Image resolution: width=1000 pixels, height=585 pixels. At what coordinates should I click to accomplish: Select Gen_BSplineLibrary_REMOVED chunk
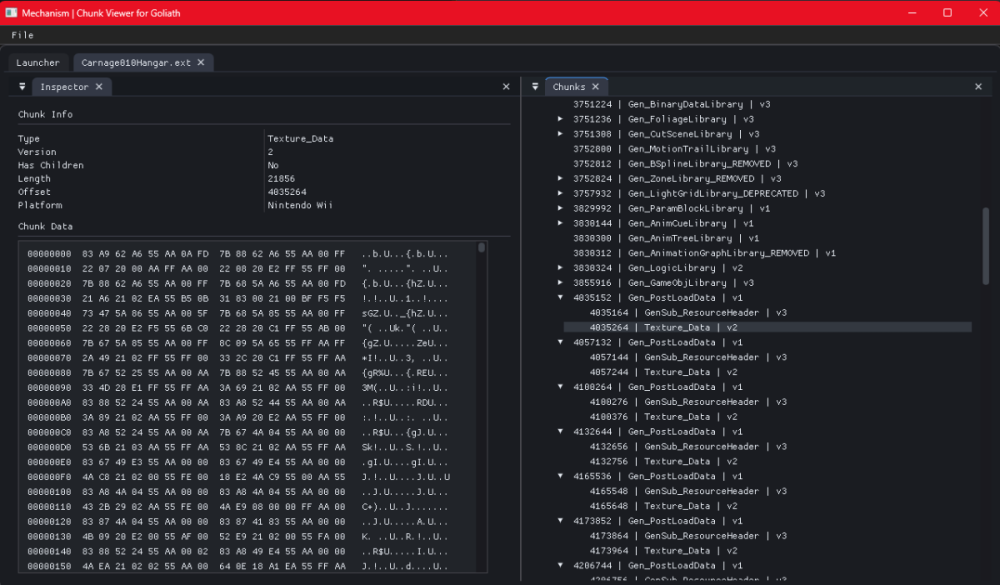coord(686,164)
